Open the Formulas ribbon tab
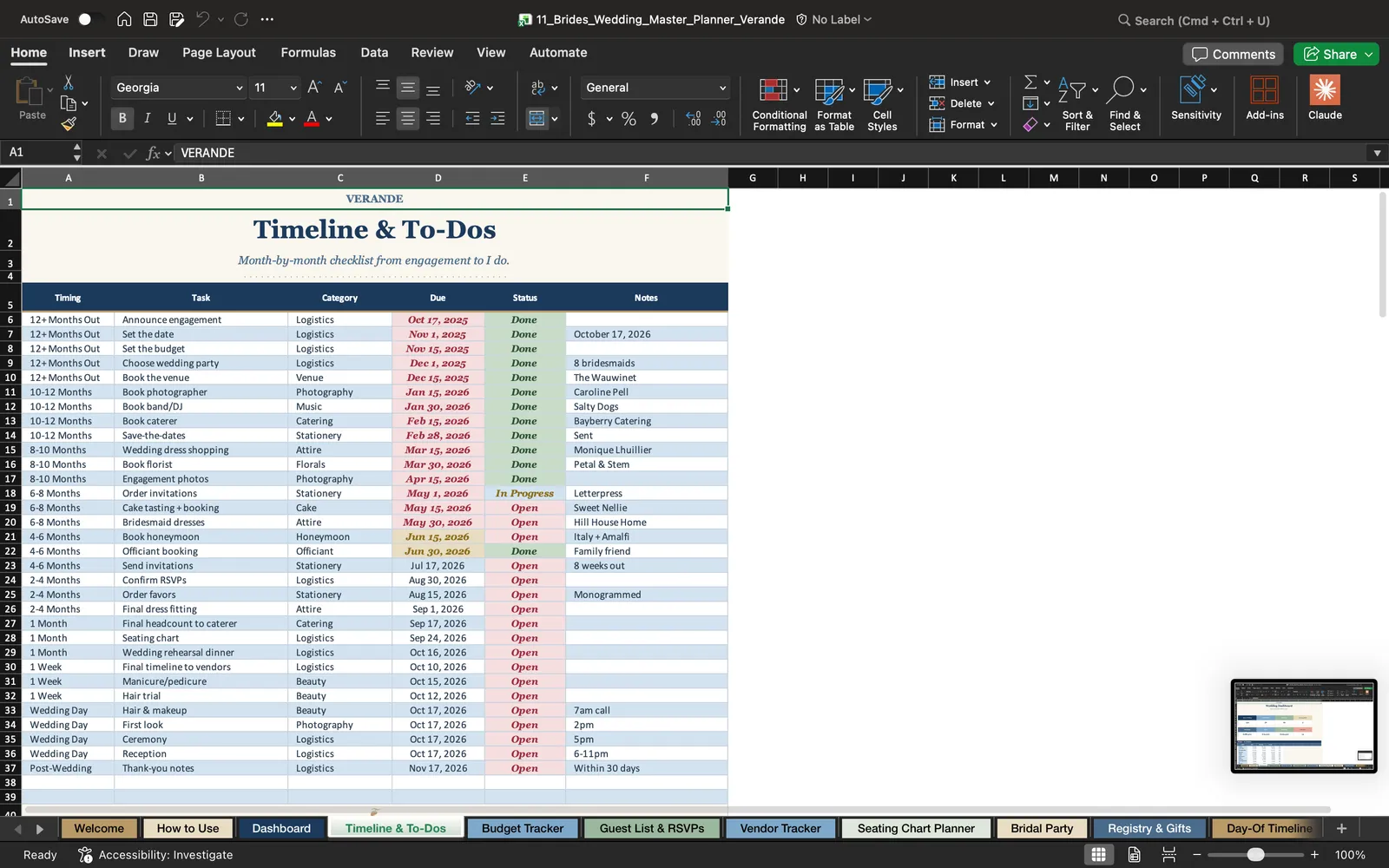The image size is (1389, 868). (x=308, y=53)
